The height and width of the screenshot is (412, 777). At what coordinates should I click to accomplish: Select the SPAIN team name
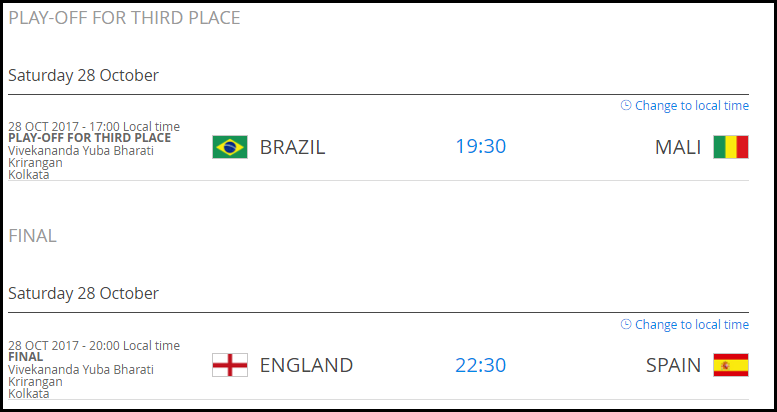pyautogui.click(x=673, y=365)
